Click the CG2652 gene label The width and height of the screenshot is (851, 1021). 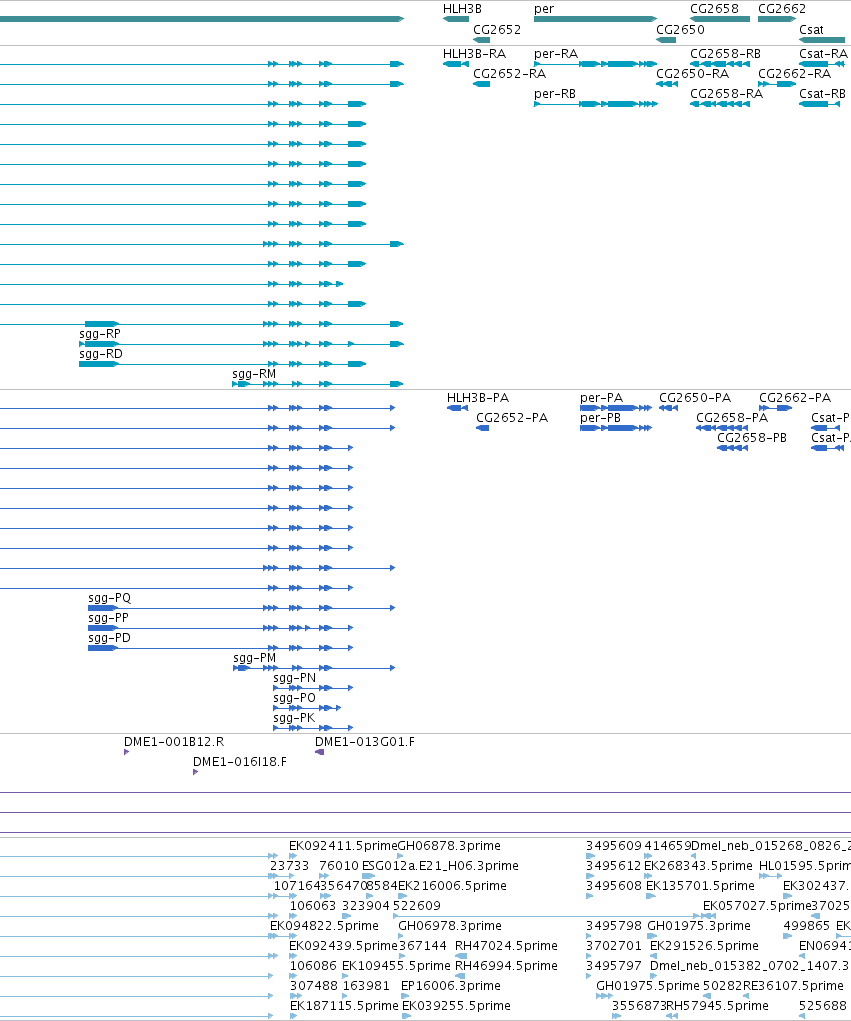click(497, 30)
